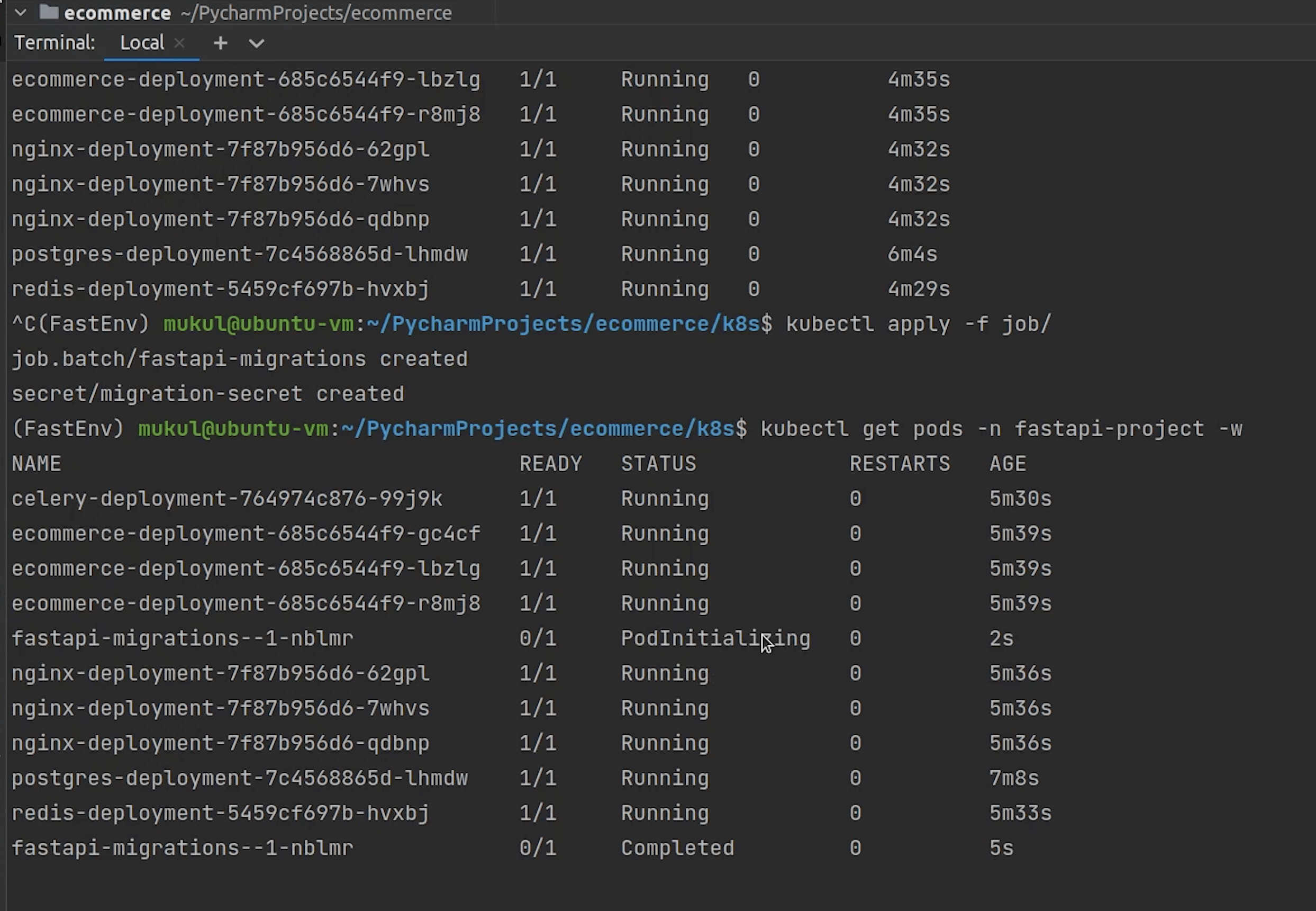Click the kubectl get pods command line
The image size is (1316, 911).
coord(1001,429)
